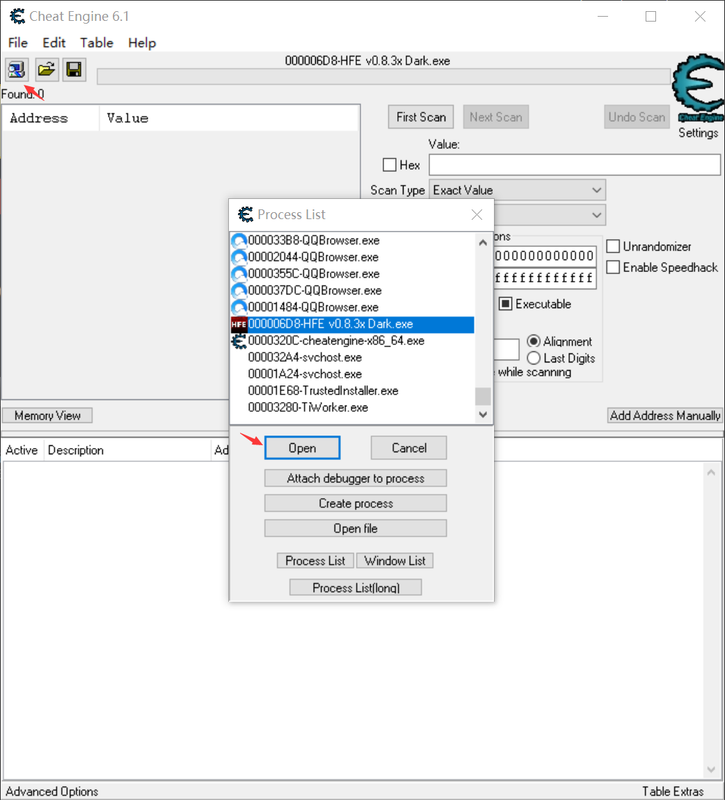Toggle the Executable checkbox
The width and height of the screenshot is (725, 800).
pos(505,304)
